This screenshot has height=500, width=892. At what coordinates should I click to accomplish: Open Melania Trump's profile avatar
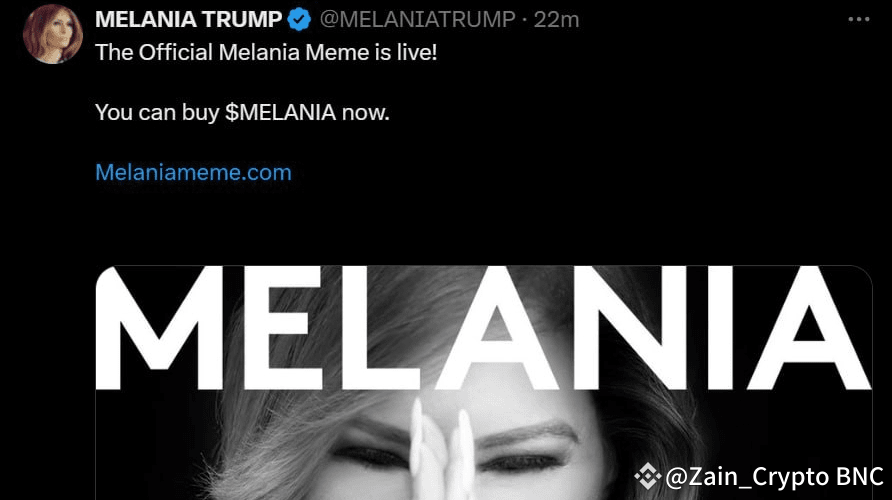pos(53,34)
